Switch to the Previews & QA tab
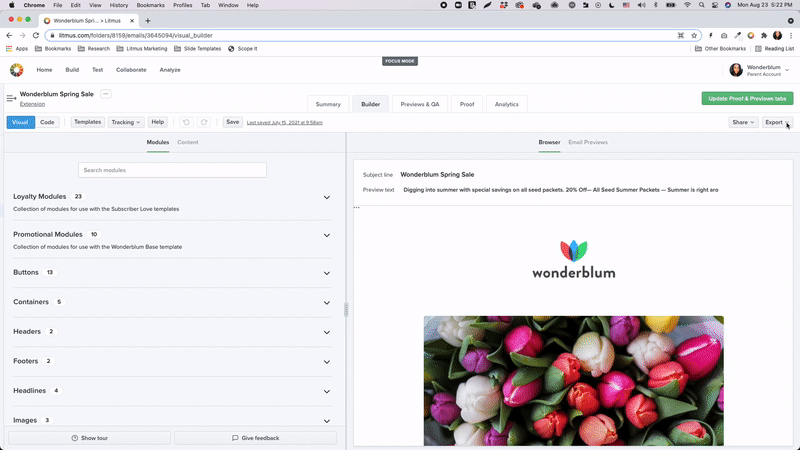Image resolution: width=800 pixels, height=450 pixels. [419, 104]
